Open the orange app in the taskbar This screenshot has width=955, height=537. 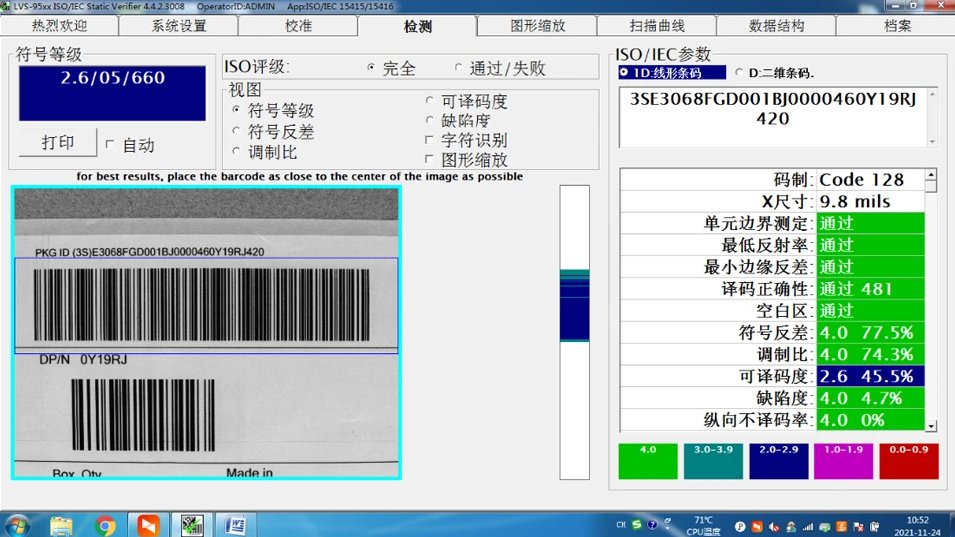pos(148,525)
